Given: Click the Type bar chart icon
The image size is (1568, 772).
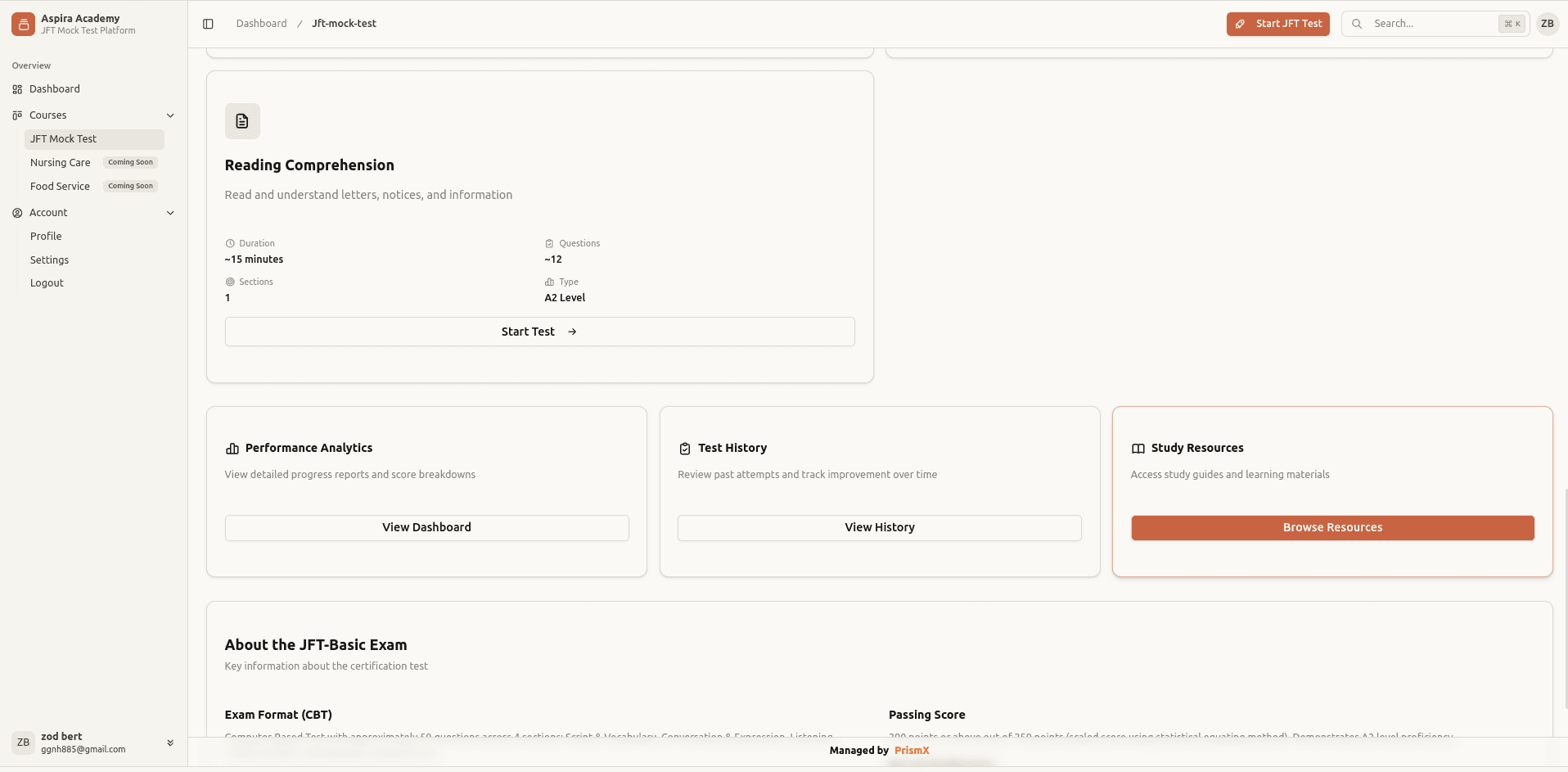Looking at the screenshot, I should [549, 282].
